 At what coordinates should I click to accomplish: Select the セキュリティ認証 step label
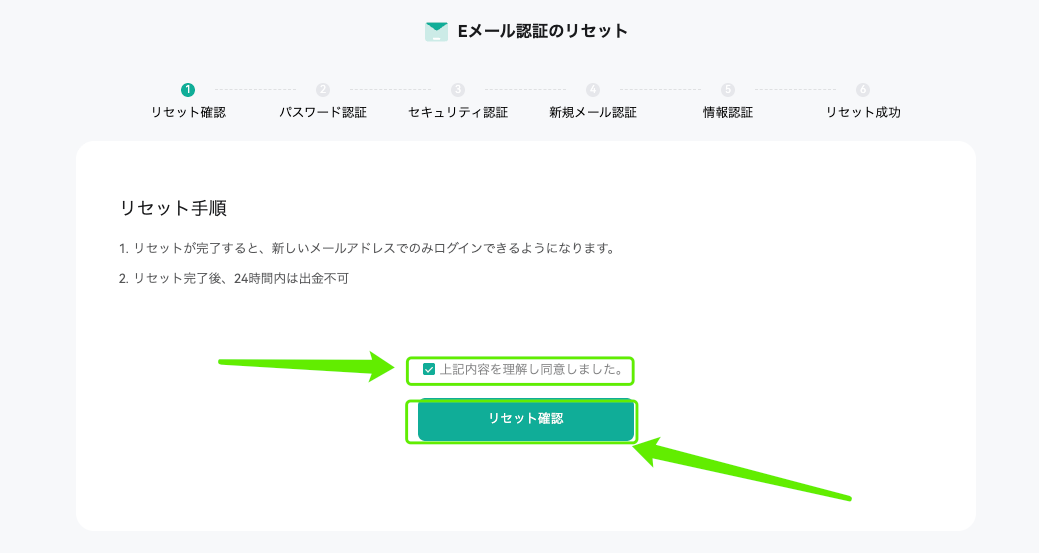point(458,113)
